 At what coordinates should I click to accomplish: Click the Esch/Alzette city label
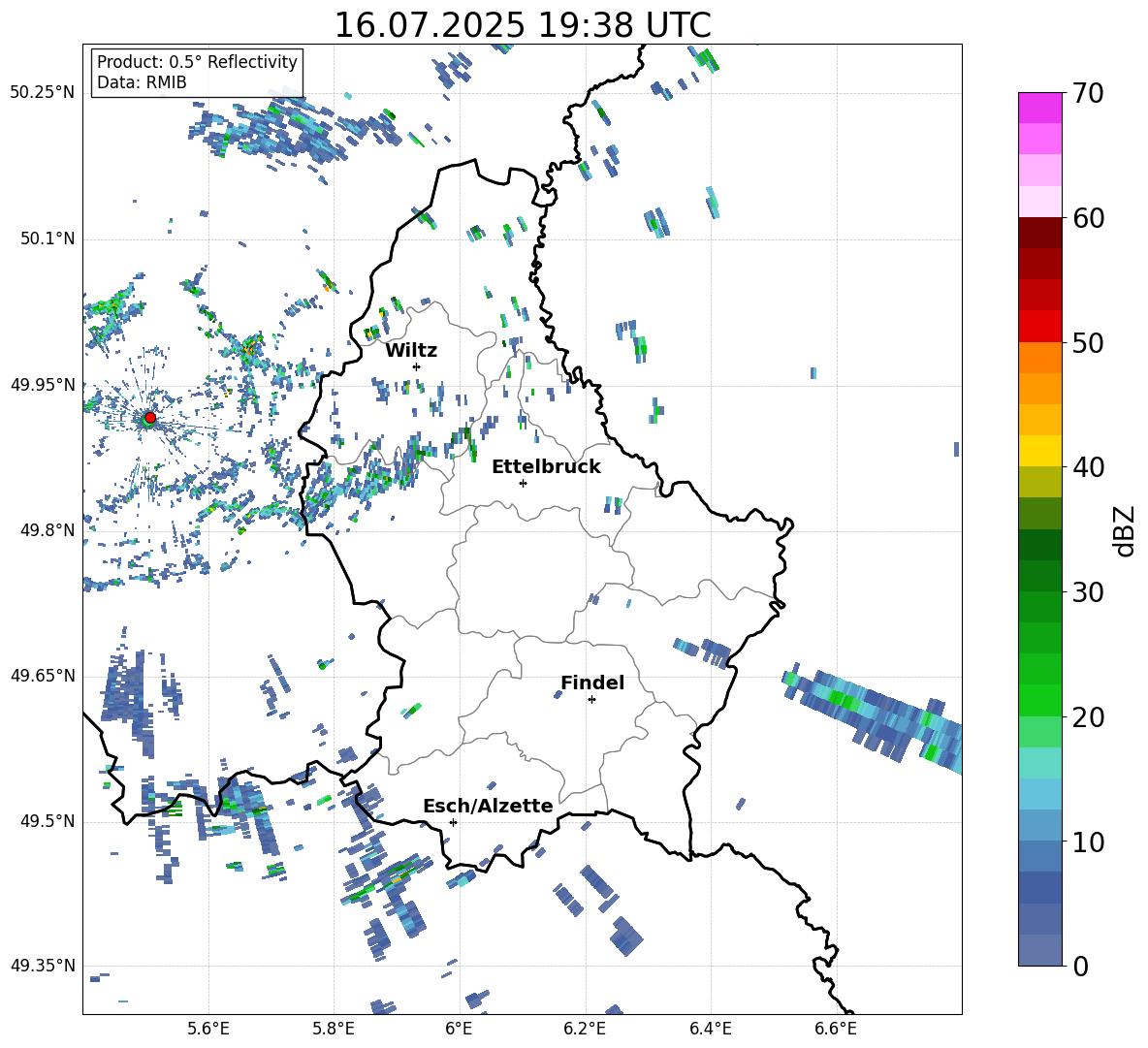point(488,806)
